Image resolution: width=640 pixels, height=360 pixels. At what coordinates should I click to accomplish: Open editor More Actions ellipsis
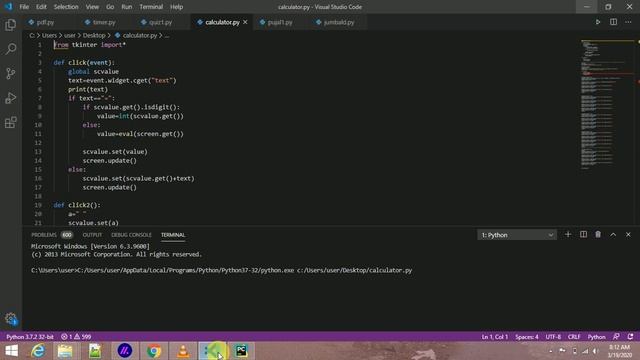[x=628, y=22]
